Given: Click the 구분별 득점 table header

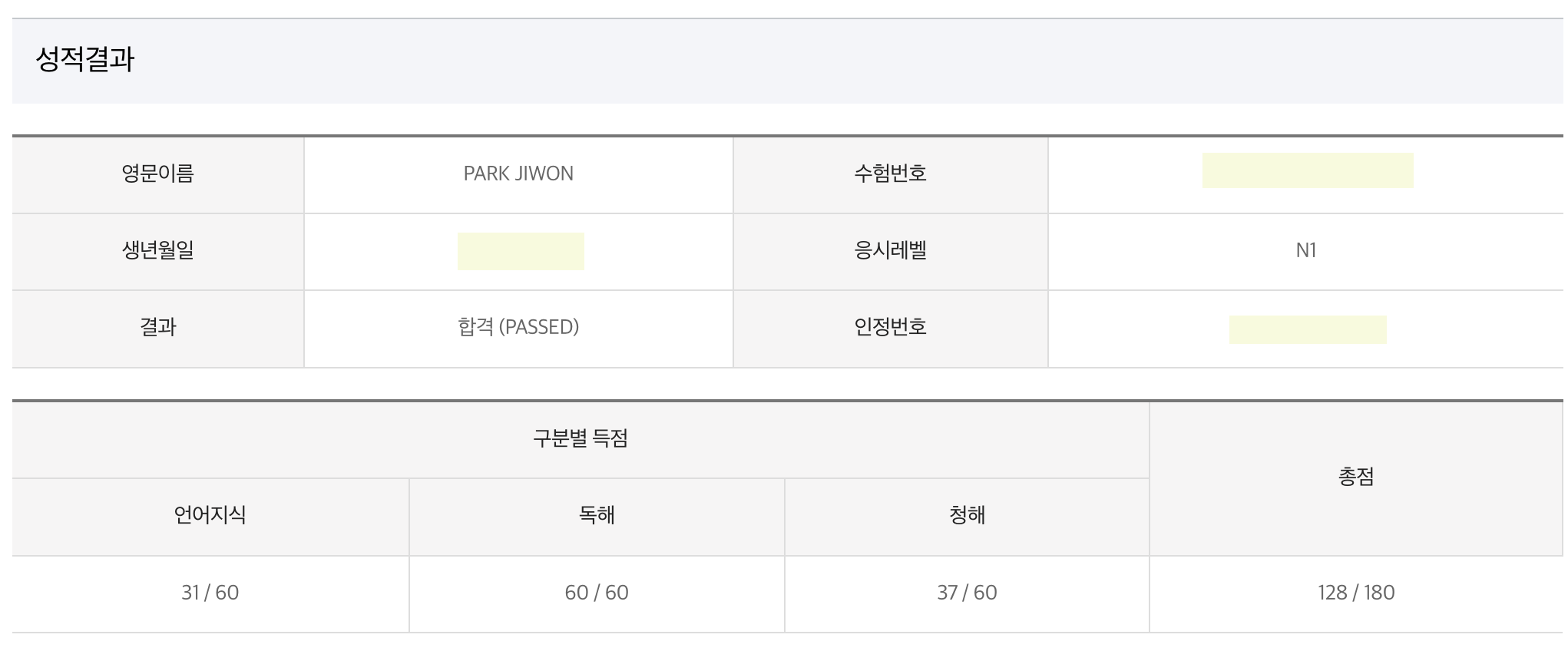Looking at the screenshot, I should [581, 438].
